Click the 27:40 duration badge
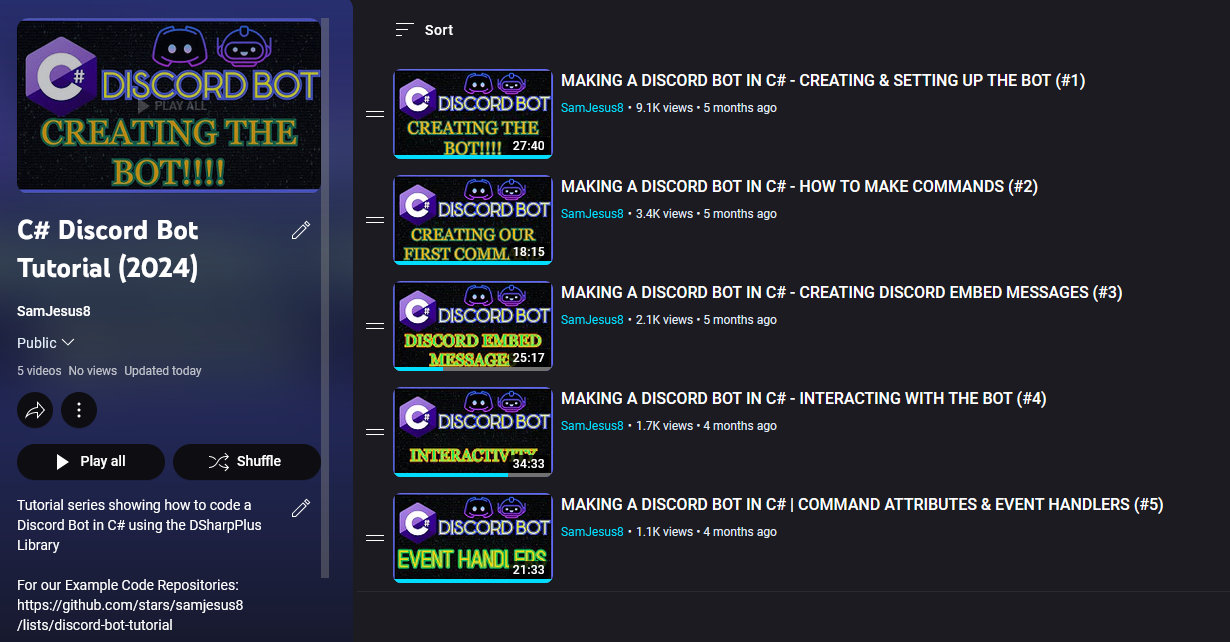This screenshot has height=642, width=1230. click(x=528, y=146)
